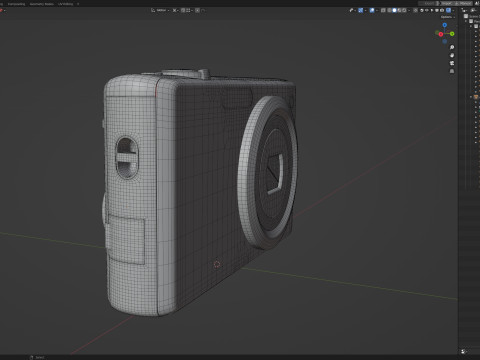Screen dimensions: 480x360
Task: Open the editor type menu at header left
Action: point(2,10)
